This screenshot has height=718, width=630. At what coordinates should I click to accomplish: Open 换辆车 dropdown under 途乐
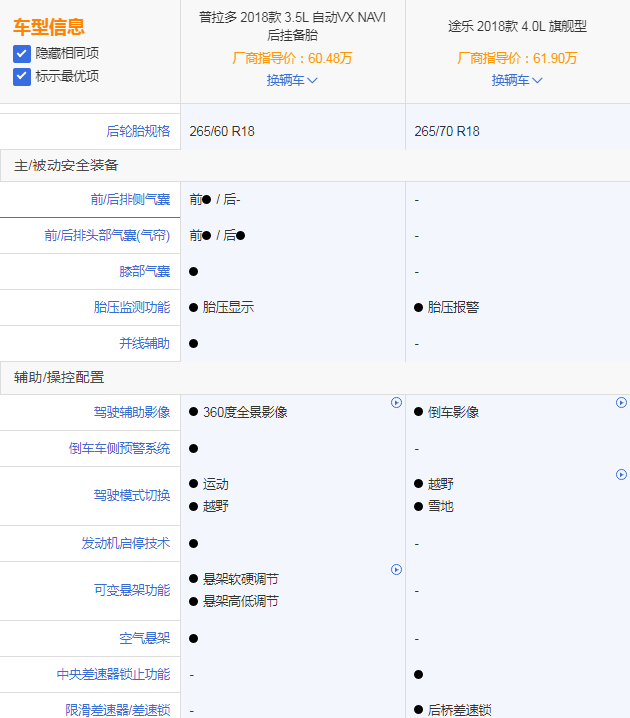pos(517,80)
